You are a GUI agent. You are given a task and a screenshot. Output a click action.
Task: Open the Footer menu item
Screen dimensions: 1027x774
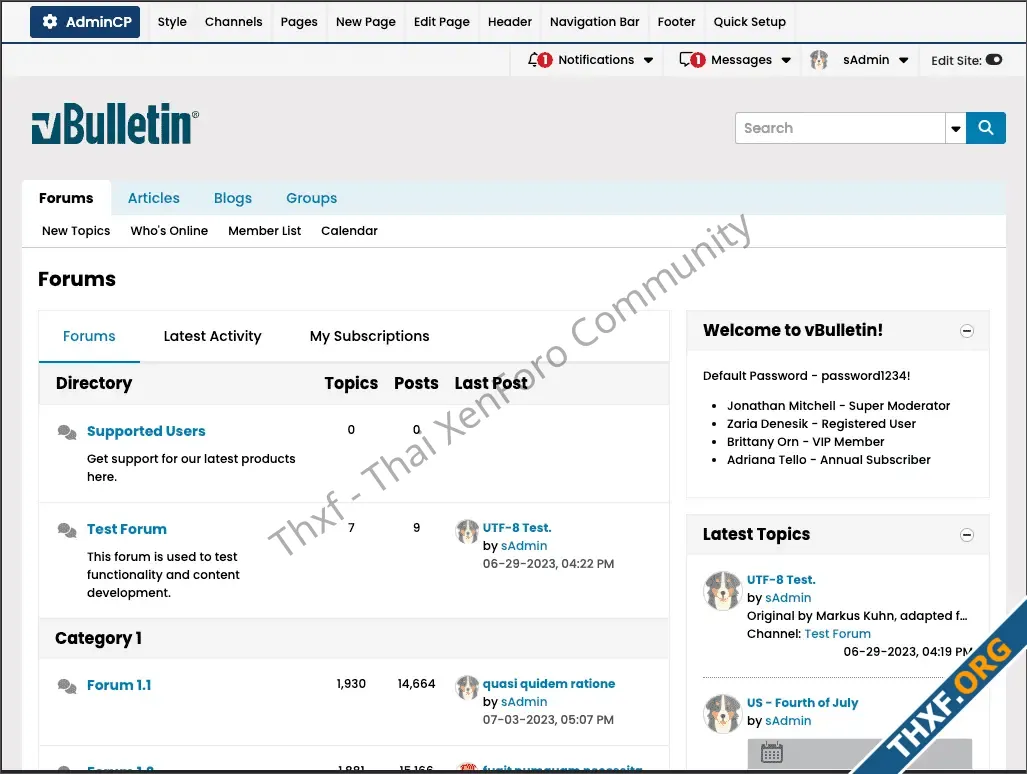pos(676,22)
